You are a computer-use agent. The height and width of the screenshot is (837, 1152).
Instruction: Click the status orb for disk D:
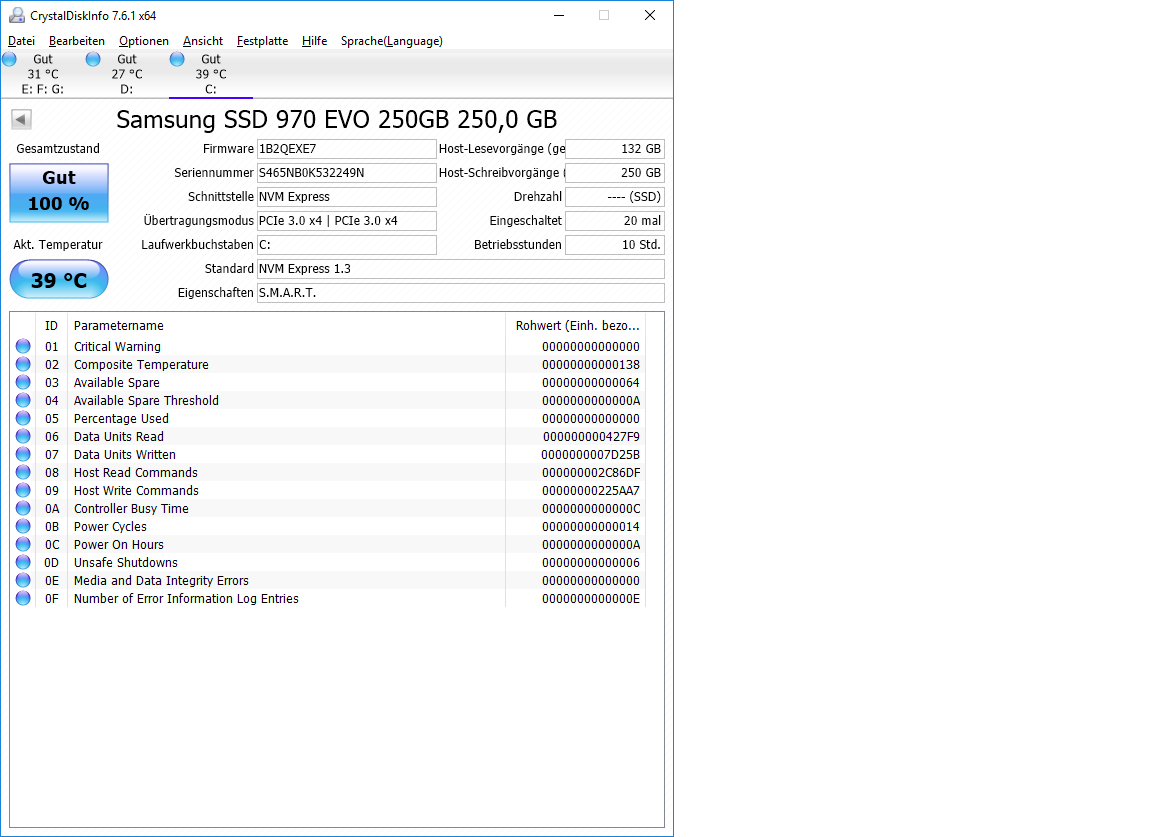point(93,59)
